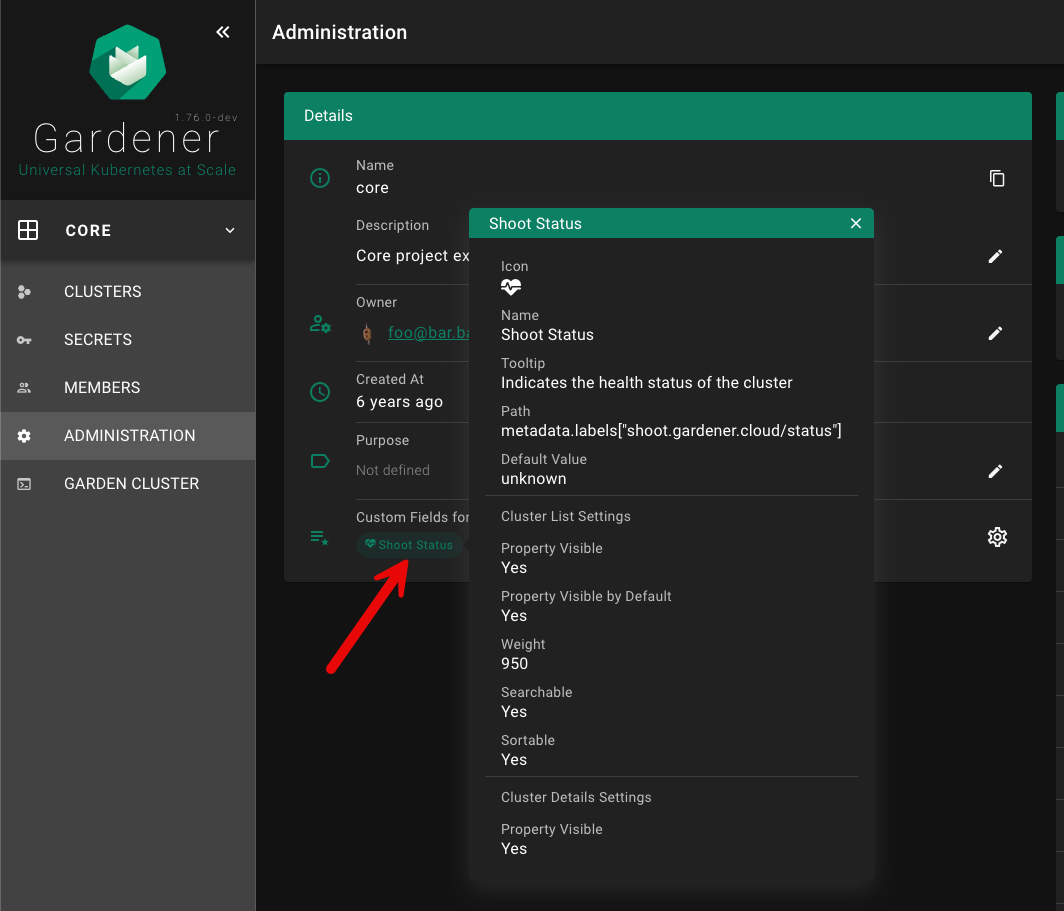The image size is (1064, 911).
Task: Click the pencil icon to edit the Purpose
Action: (x=994, y=471)
